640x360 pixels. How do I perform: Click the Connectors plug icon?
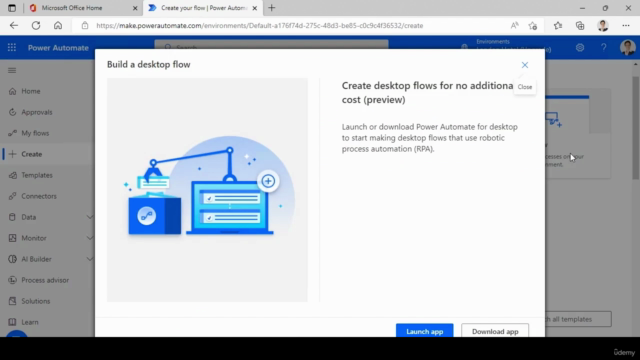12,196
